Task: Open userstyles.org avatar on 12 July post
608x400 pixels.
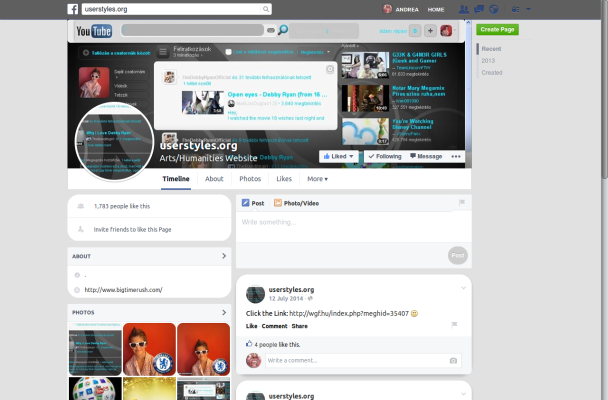Action: pyautogui.click(x=255, y=294)
